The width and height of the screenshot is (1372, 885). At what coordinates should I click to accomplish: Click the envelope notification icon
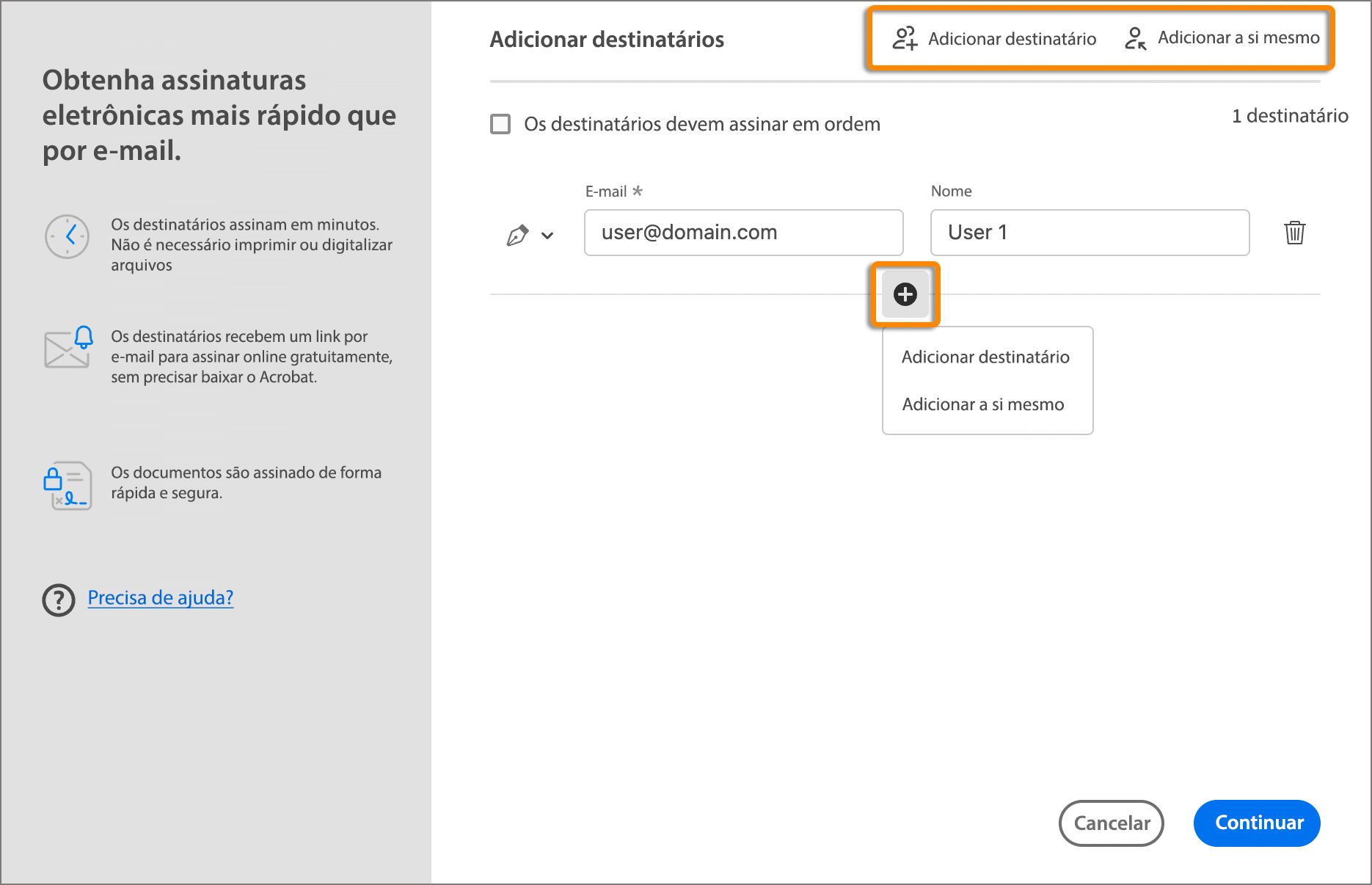(68, 350)
